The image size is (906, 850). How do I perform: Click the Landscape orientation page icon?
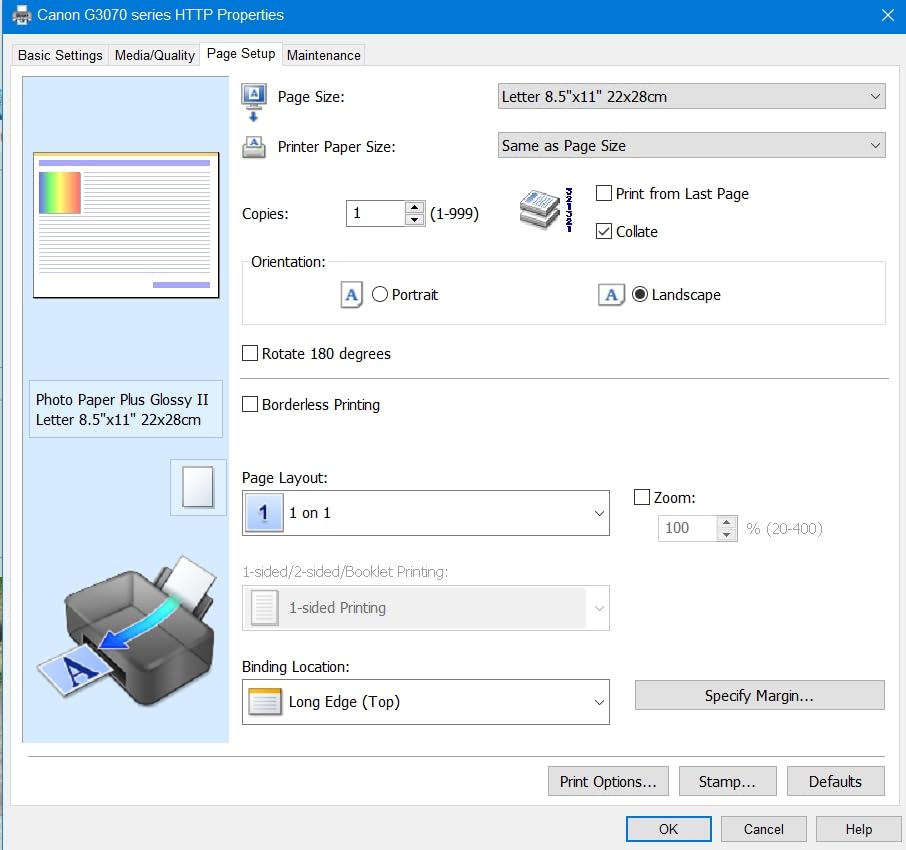point(611,295)
